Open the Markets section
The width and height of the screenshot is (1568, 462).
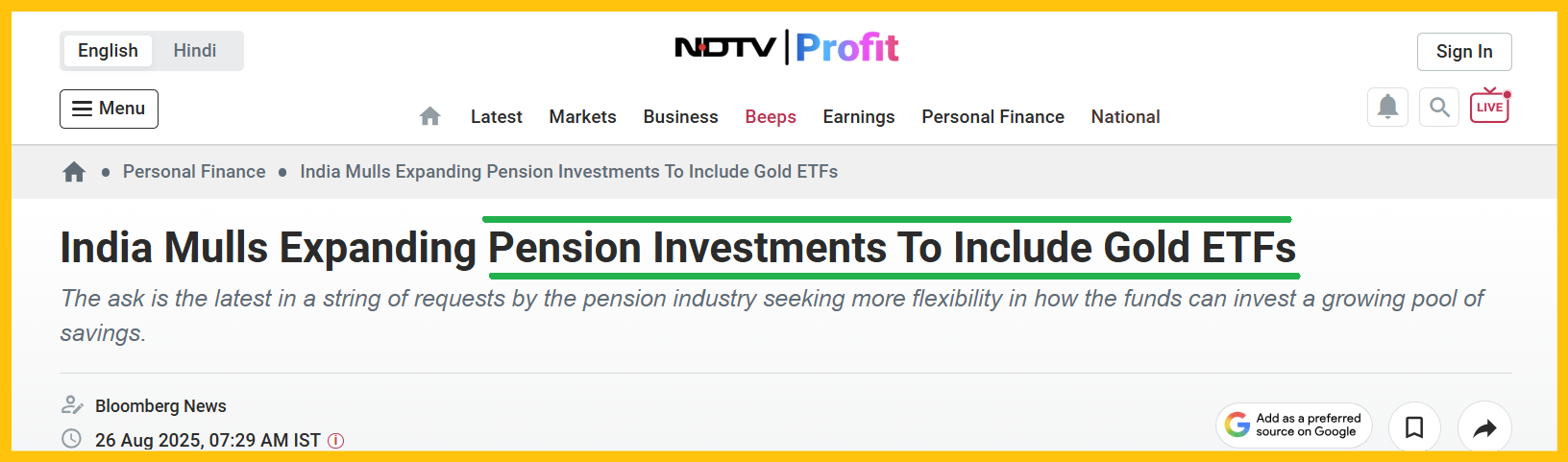pyautogui.click(x=582, y=116)
